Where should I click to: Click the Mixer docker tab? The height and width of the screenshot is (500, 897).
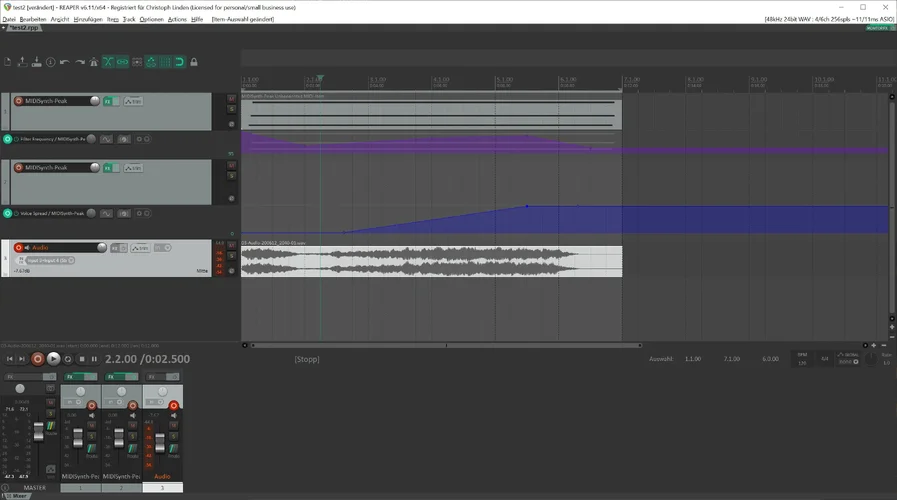(18, 496)
